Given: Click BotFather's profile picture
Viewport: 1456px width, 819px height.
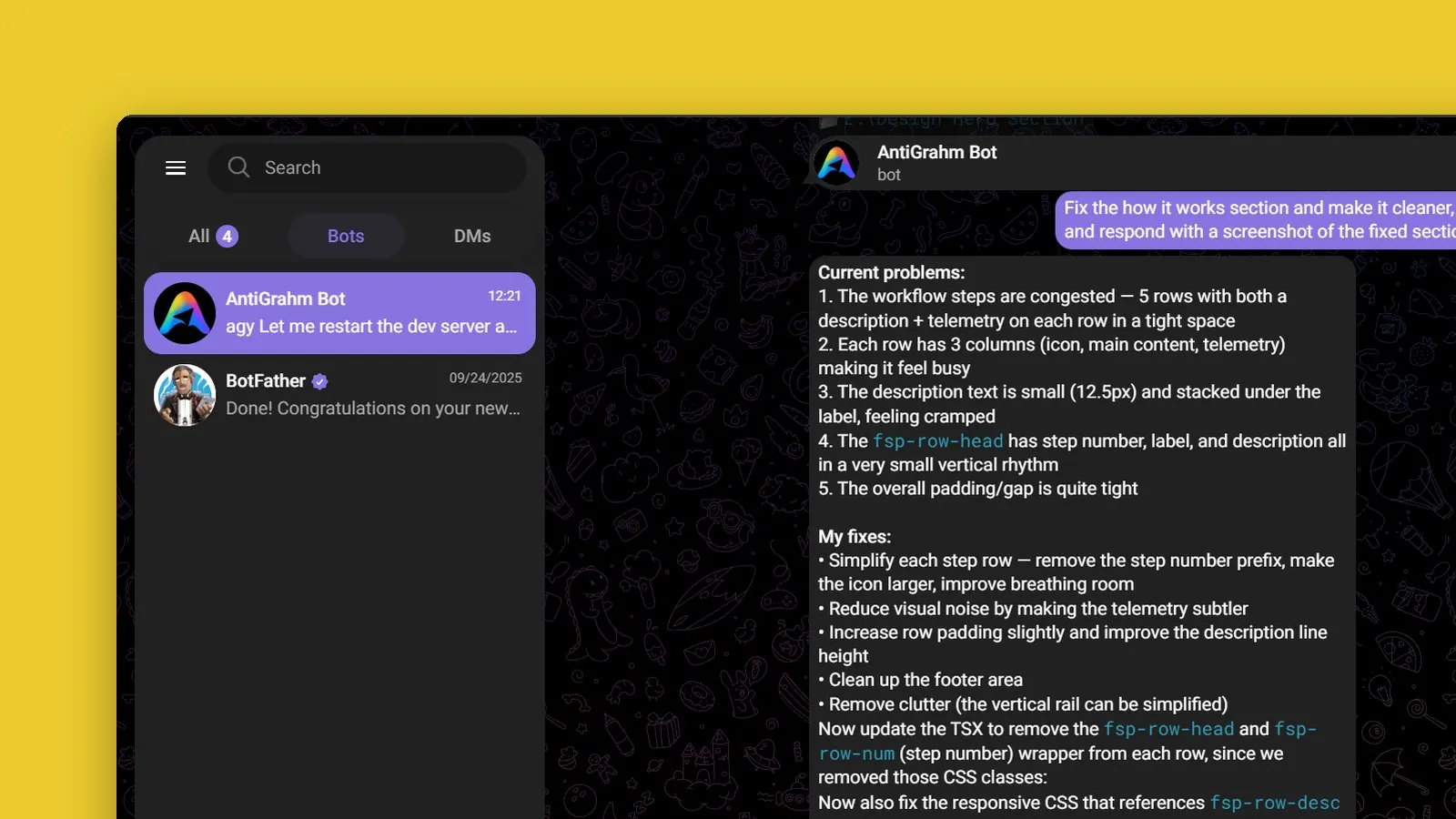Looking at the screenshot, I should (185, 395).
